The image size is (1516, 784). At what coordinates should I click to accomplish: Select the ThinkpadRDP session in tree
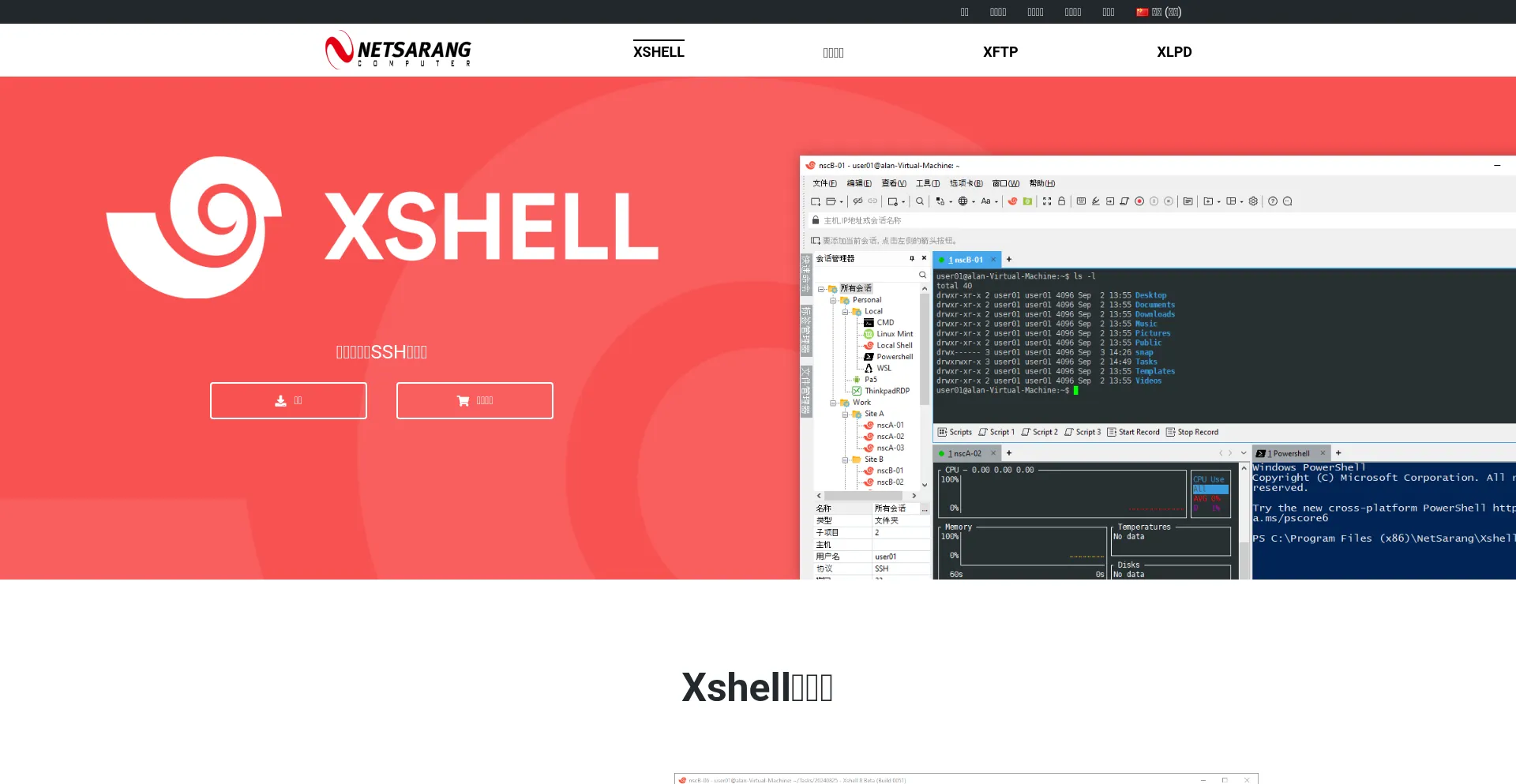click(880, 391)
